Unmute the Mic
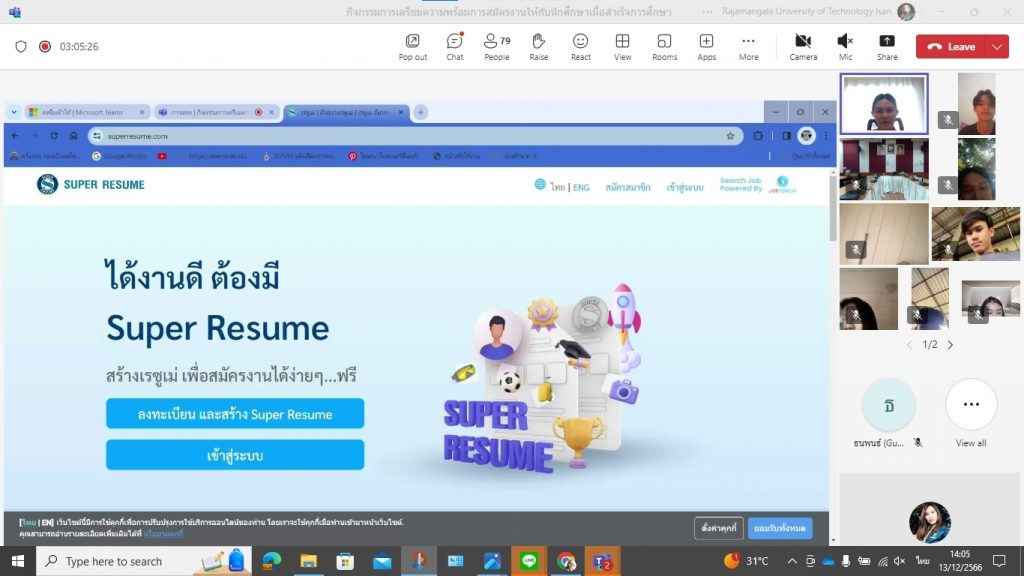This screenshot has width=1024, height=576. (x=845, y=46)
